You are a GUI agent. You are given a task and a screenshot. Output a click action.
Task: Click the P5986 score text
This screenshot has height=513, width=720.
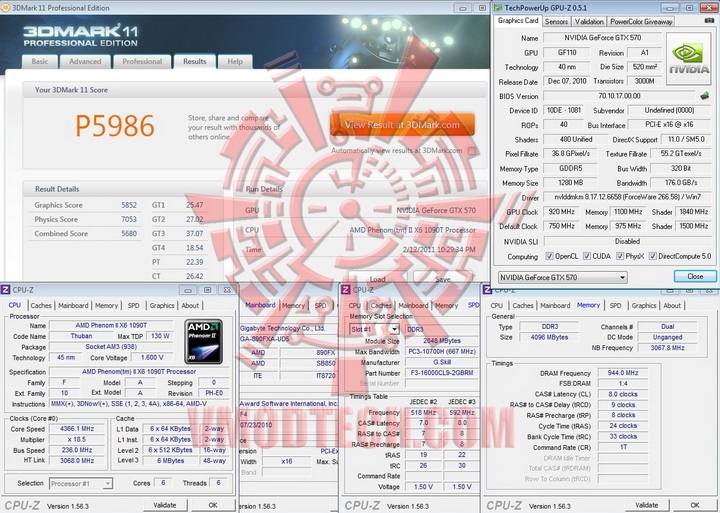tap(115, 126)
